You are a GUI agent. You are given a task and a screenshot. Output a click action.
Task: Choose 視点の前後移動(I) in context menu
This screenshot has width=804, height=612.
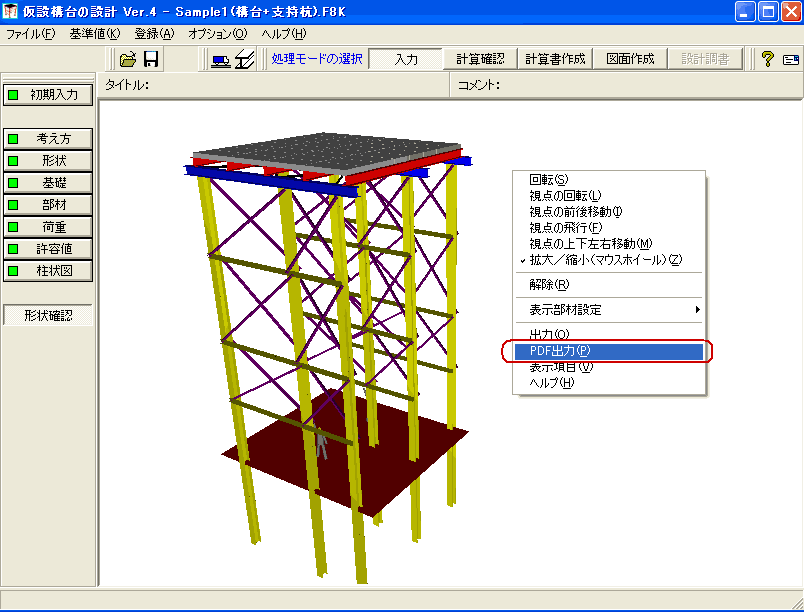pos(609,211)
